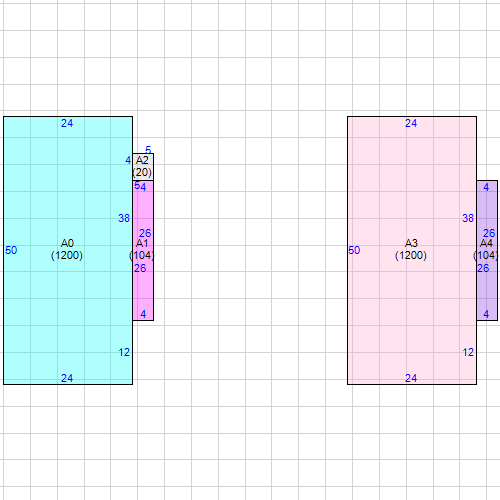Click the "50" label on A0's left edge
The height and width of the screenshot is (500, 500).
point(11,250)
